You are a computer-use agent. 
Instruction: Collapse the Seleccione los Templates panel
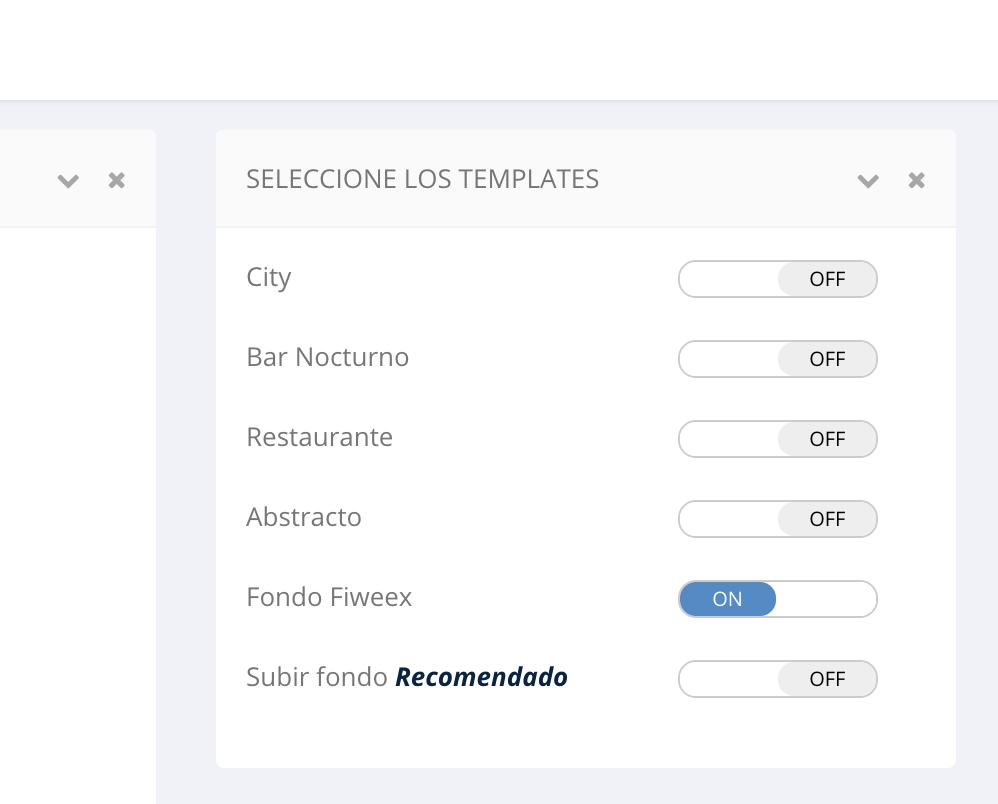868,181
